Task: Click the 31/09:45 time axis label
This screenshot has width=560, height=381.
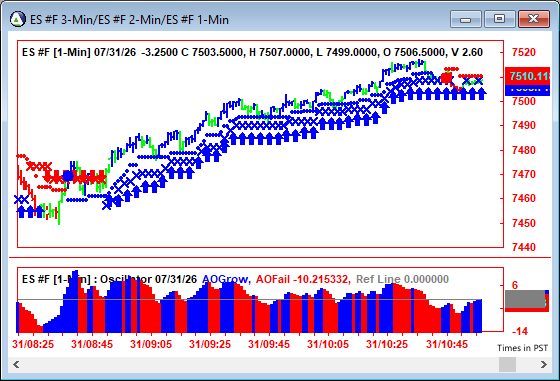Action: coord(269,344)
